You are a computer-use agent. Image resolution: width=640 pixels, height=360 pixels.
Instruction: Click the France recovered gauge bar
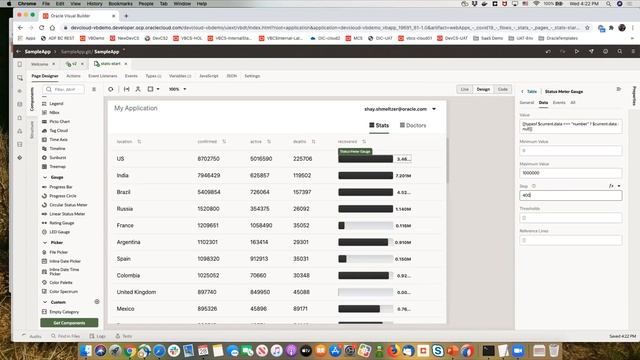(x=365, y=225)
